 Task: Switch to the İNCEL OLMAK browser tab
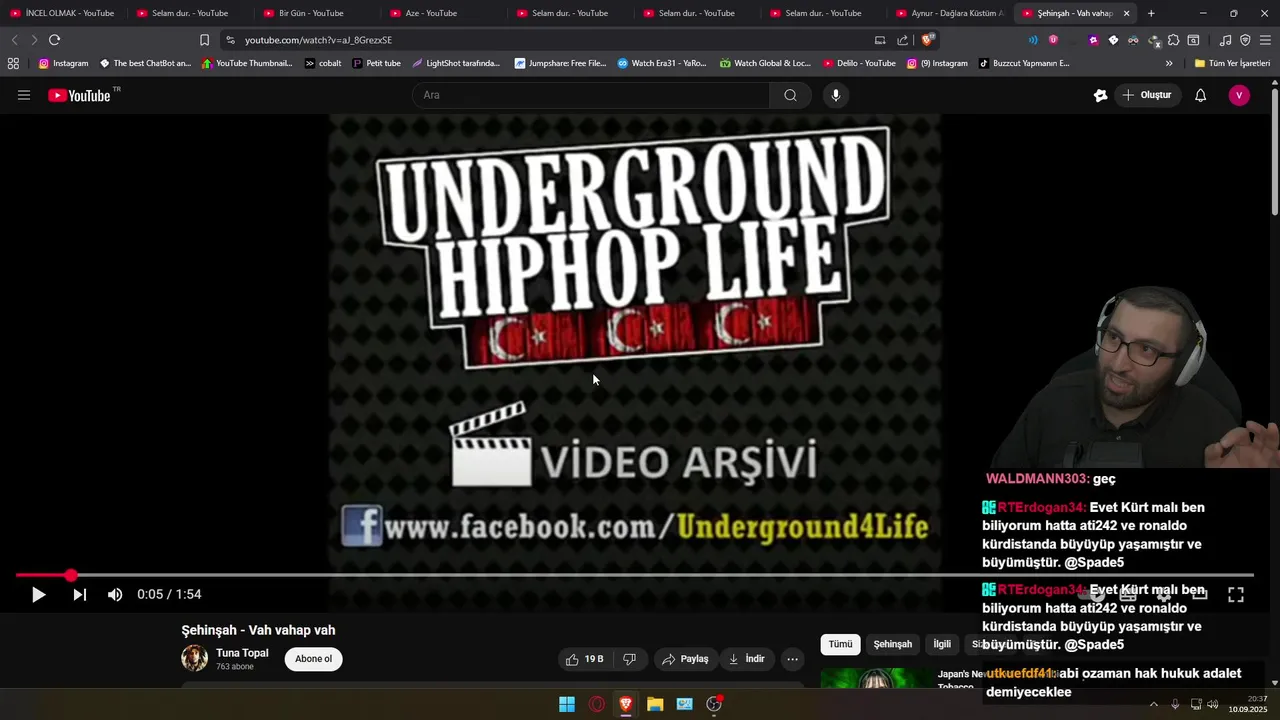coord(62,13)
